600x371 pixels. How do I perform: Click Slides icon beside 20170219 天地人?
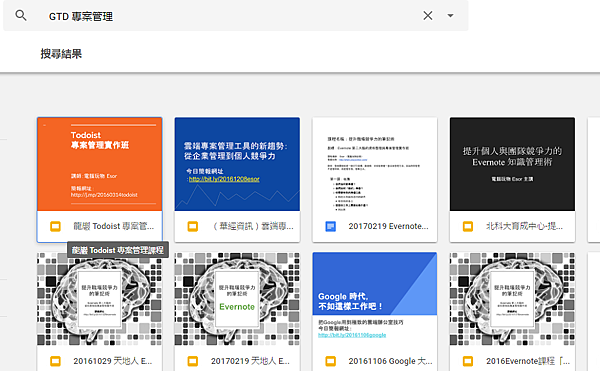pos(193,361)
